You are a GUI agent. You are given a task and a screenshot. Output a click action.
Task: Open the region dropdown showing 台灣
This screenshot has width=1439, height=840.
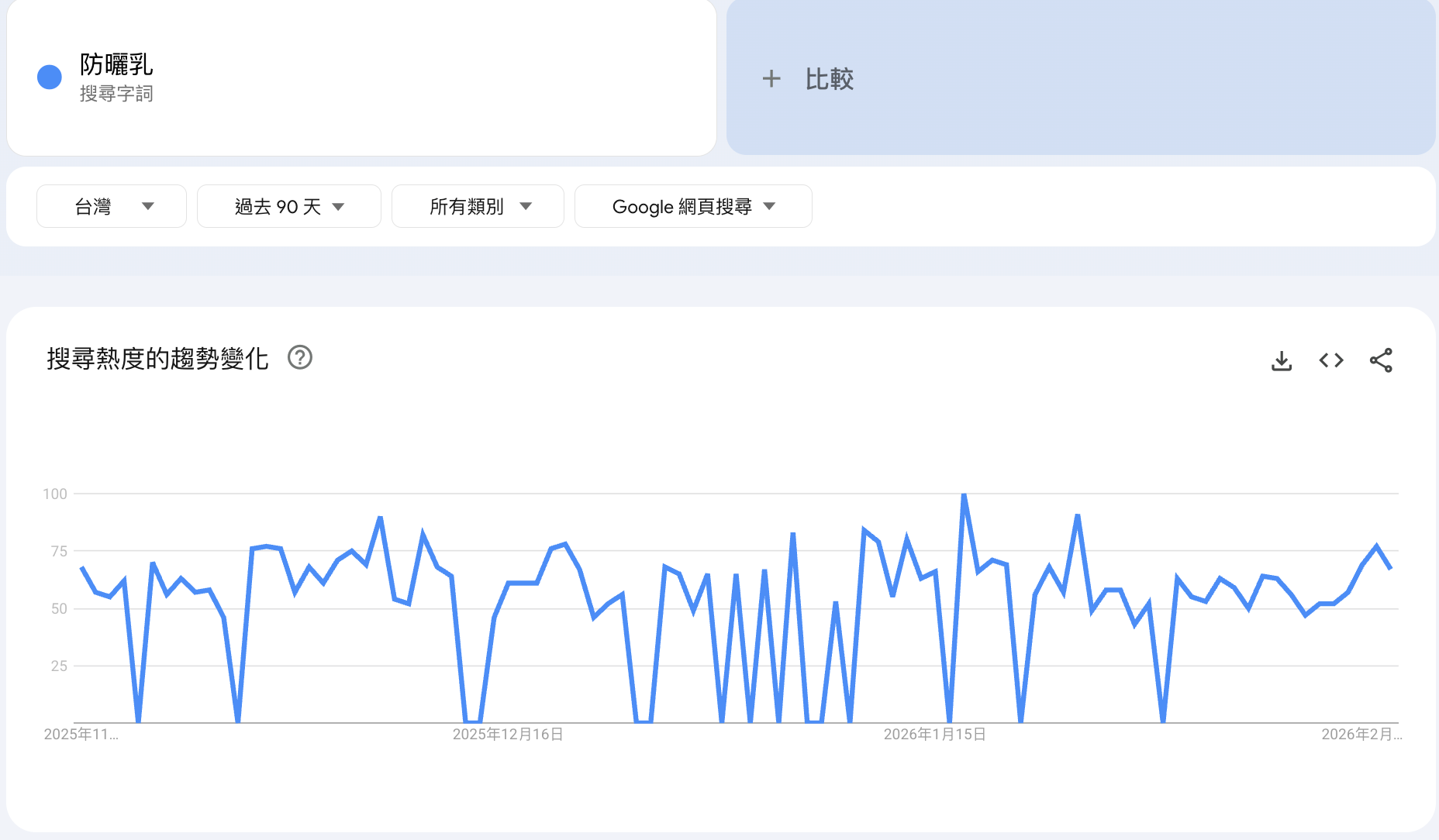pyautogui.click(x=111, y=206)
